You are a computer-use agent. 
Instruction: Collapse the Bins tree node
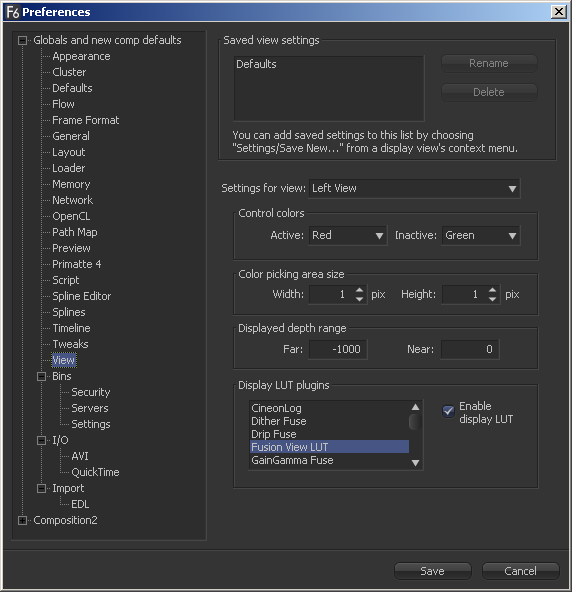[x=42, y=376]
